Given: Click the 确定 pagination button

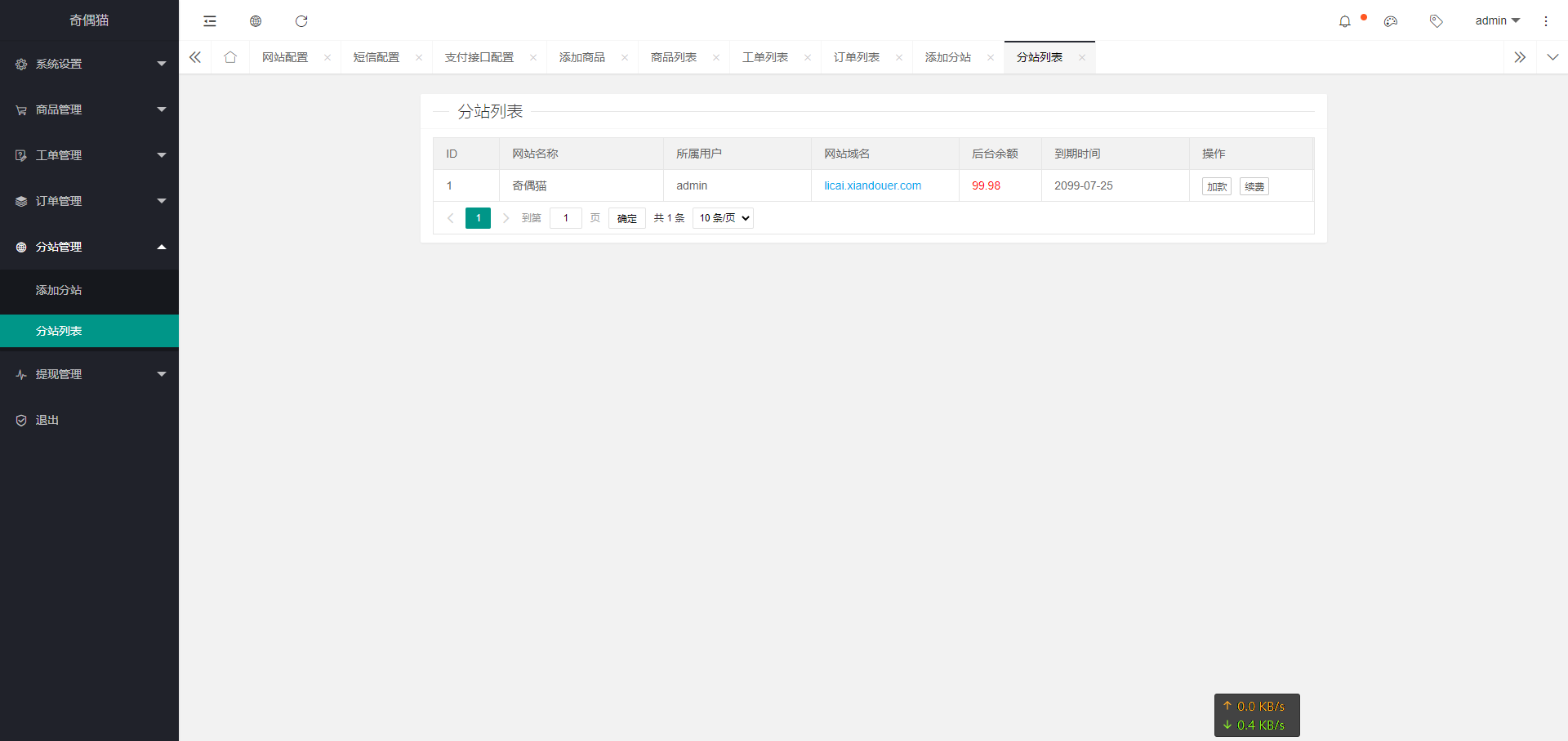Looking at the screenshot, I should coord(627,218).
